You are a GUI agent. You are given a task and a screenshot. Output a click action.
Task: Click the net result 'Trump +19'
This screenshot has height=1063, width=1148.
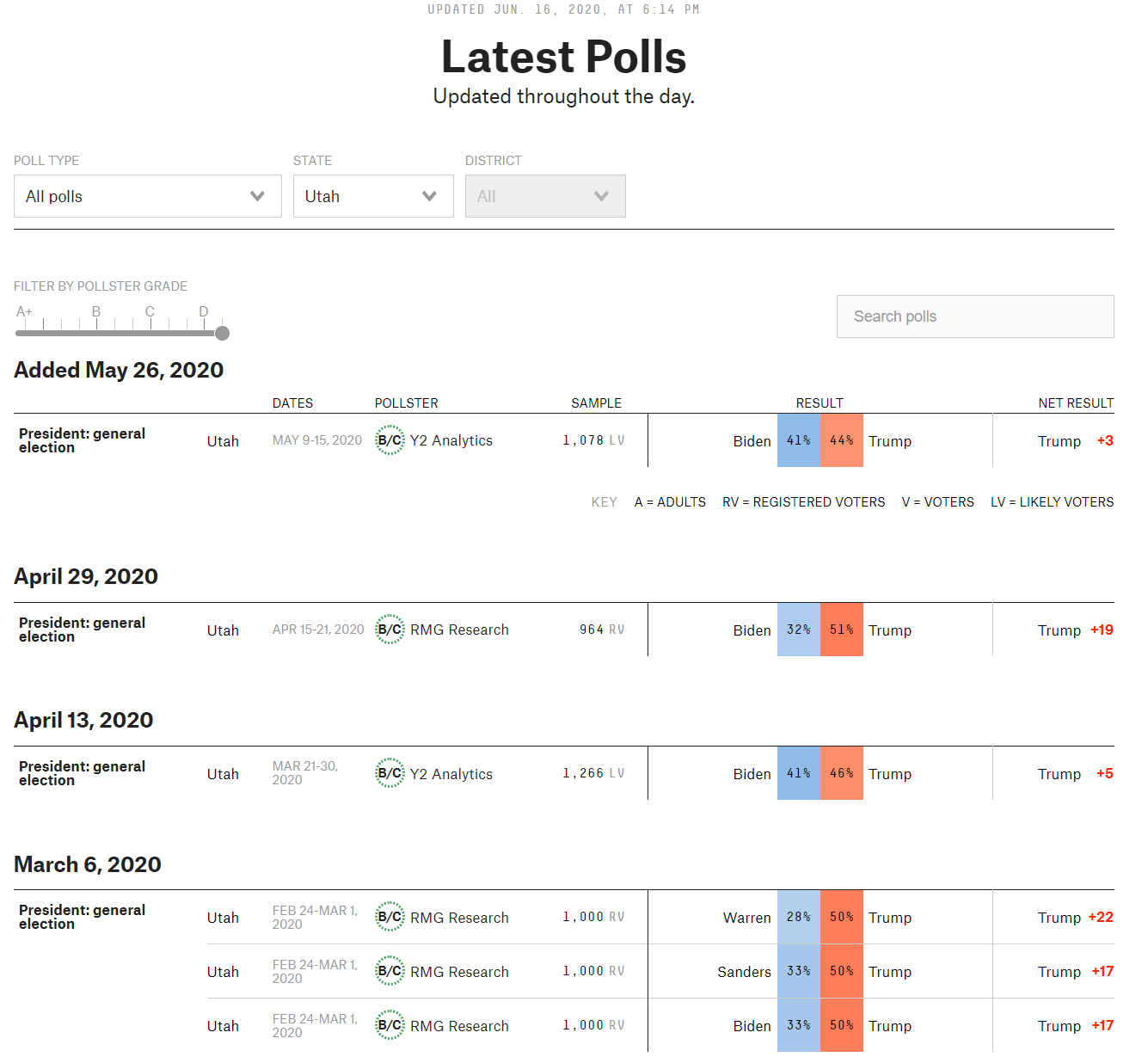coord(1076,630)
